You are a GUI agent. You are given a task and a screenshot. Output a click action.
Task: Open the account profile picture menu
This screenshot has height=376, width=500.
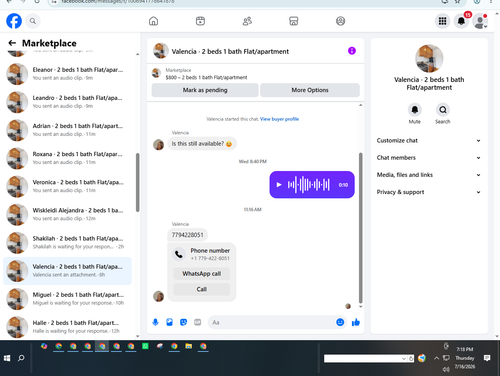point(480,21)
